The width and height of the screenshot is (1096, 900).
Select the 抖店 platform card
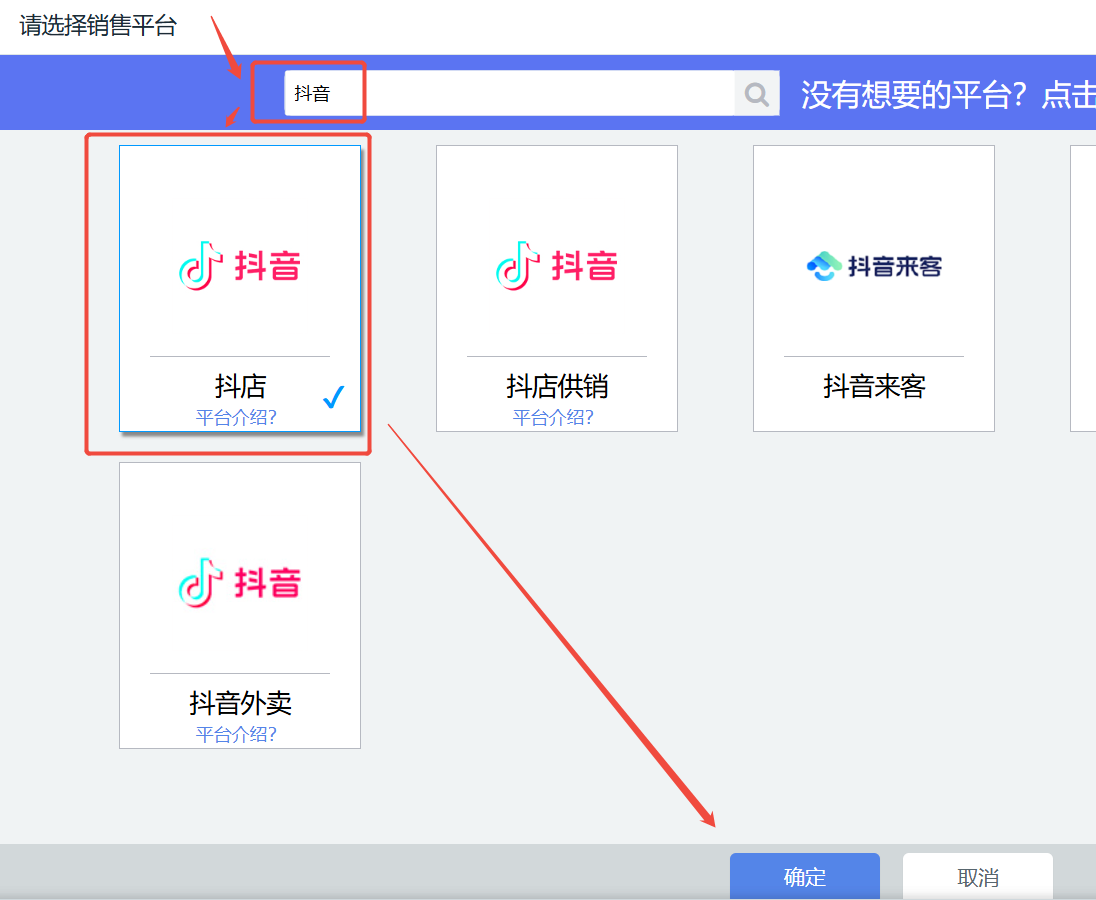pyautogui.click(x=240, y=288)
